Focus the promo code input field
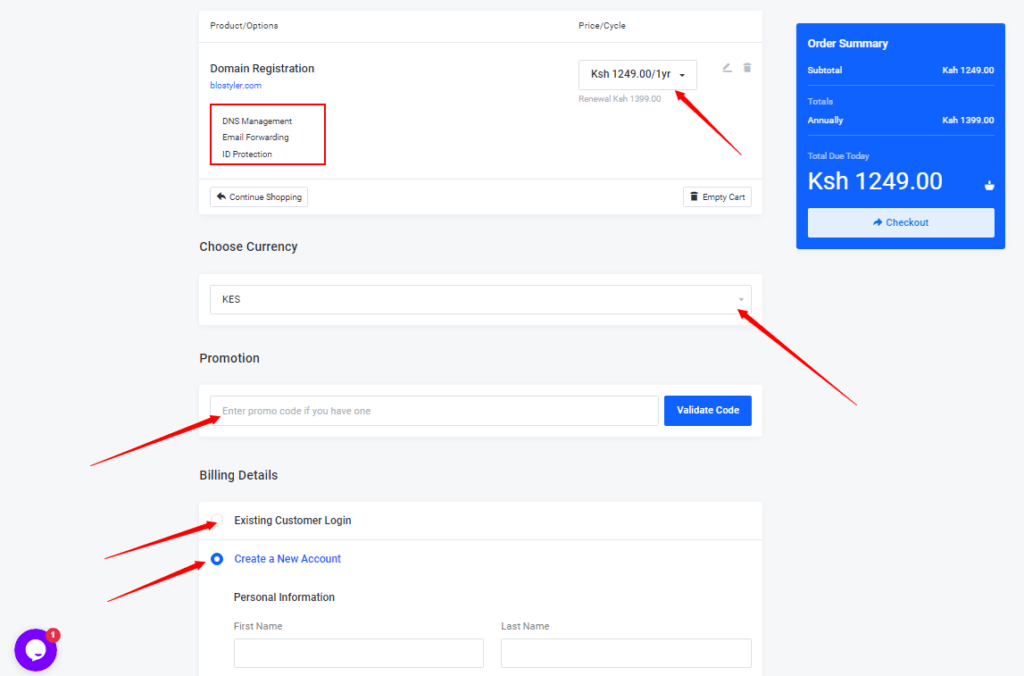 tap(434, 410)
